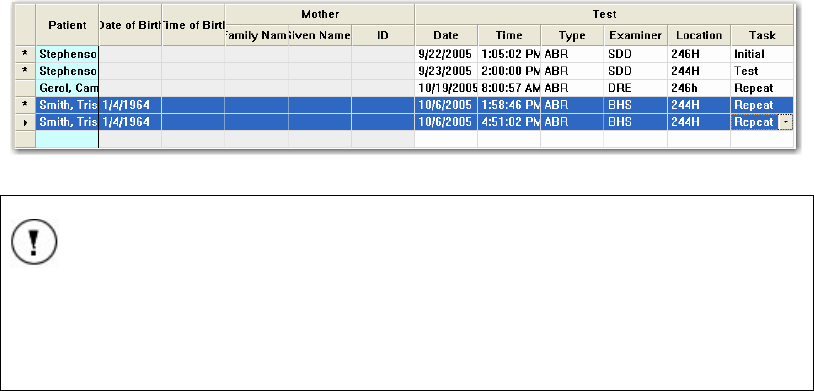The width and height of the screenshot is (814, 391).
Task: Click the test time 4:51:02 PM
Action: point(509,122)
